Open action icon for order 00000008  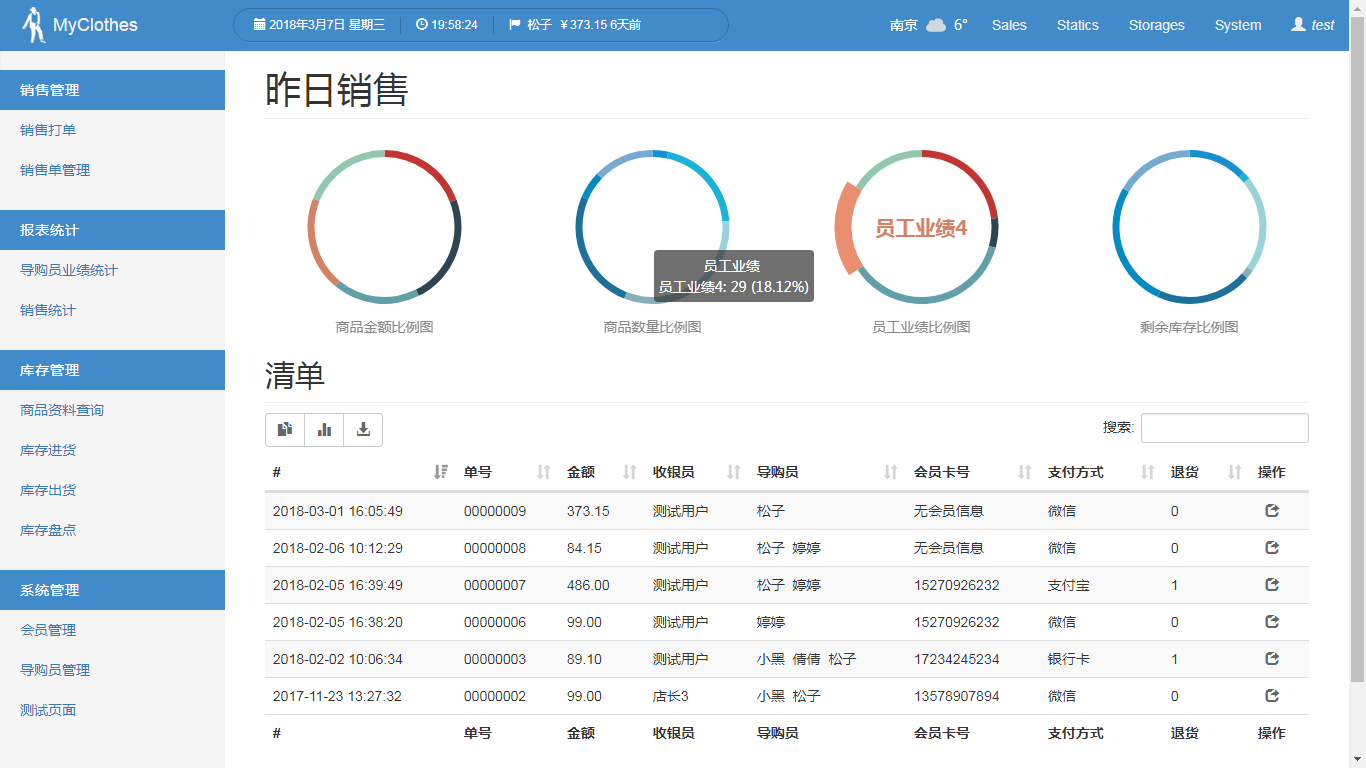click(1272, 548)
